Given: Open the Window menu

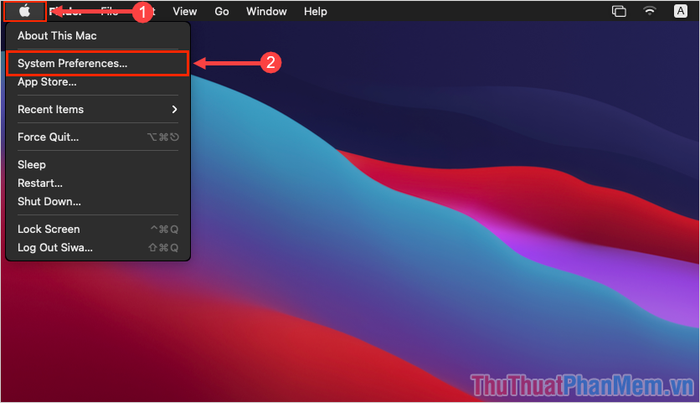Looking at the screenshot, I should [267, 11].
